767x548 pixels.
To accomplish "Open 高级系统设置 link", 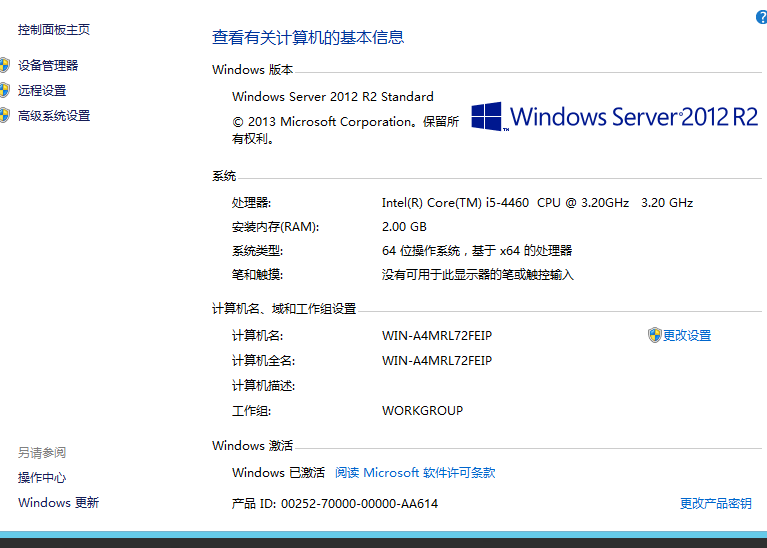I will (54, 115).
